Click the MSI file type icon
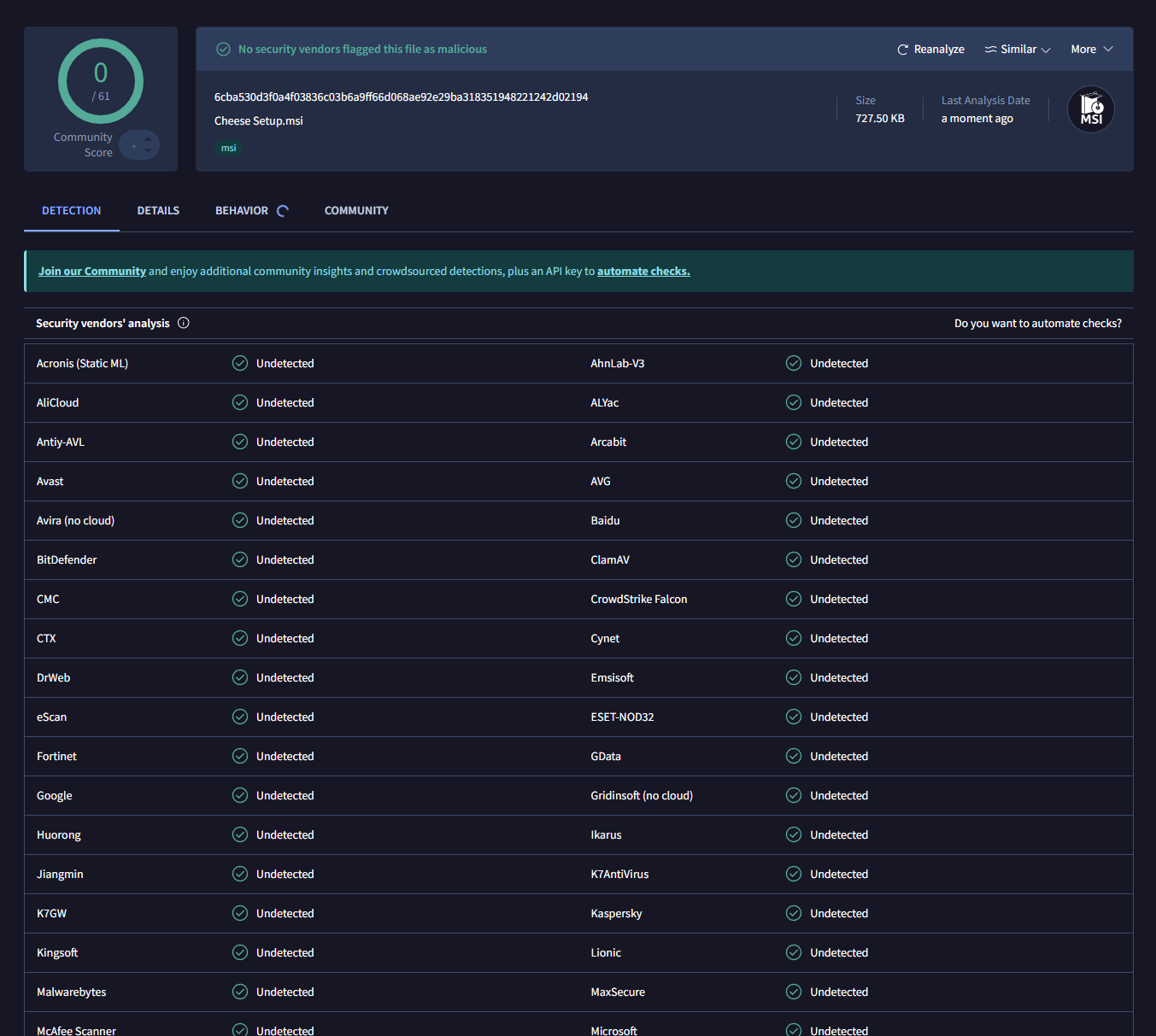 [1091, 109]
